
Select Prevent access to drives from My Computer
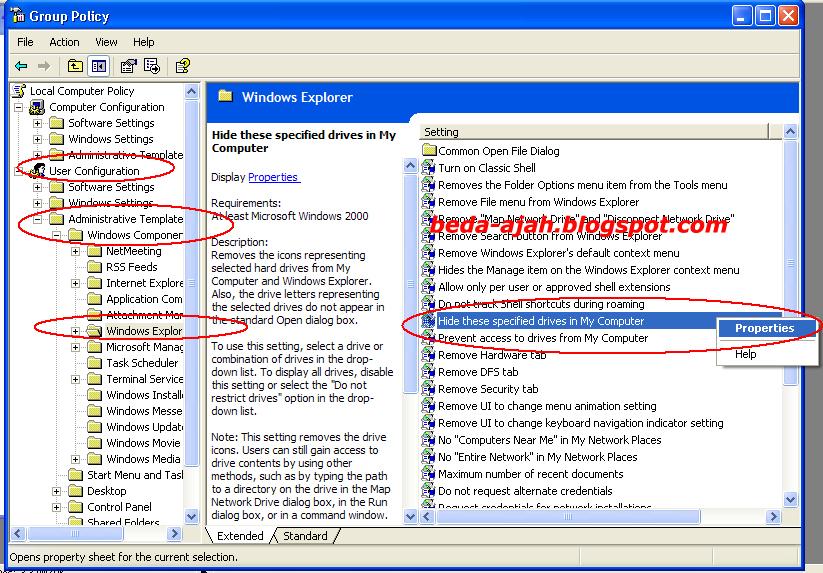(x=543, y=338)
